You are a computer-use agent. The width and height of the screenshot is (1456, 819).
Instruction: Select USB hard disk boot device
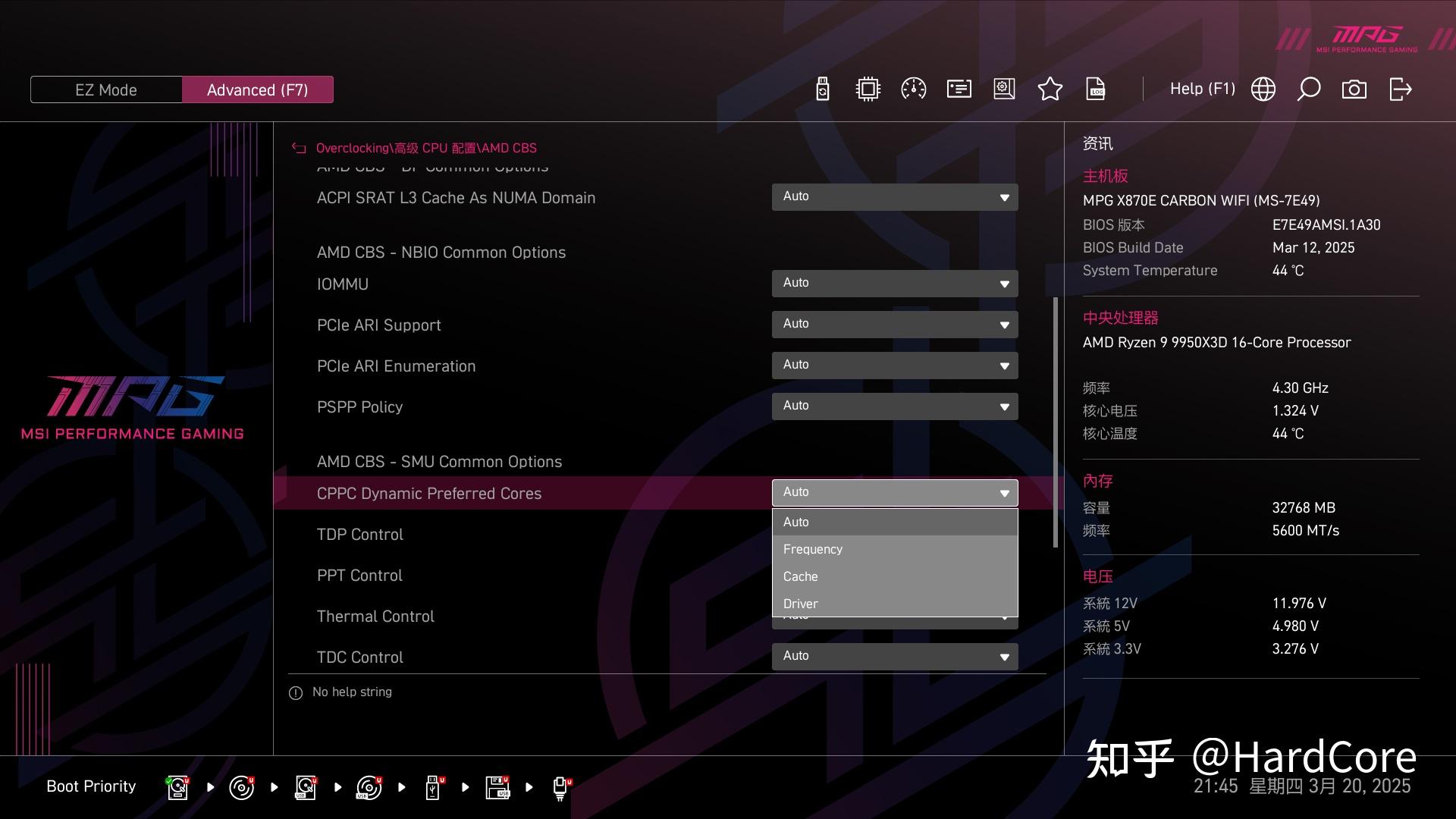[306, 787]
